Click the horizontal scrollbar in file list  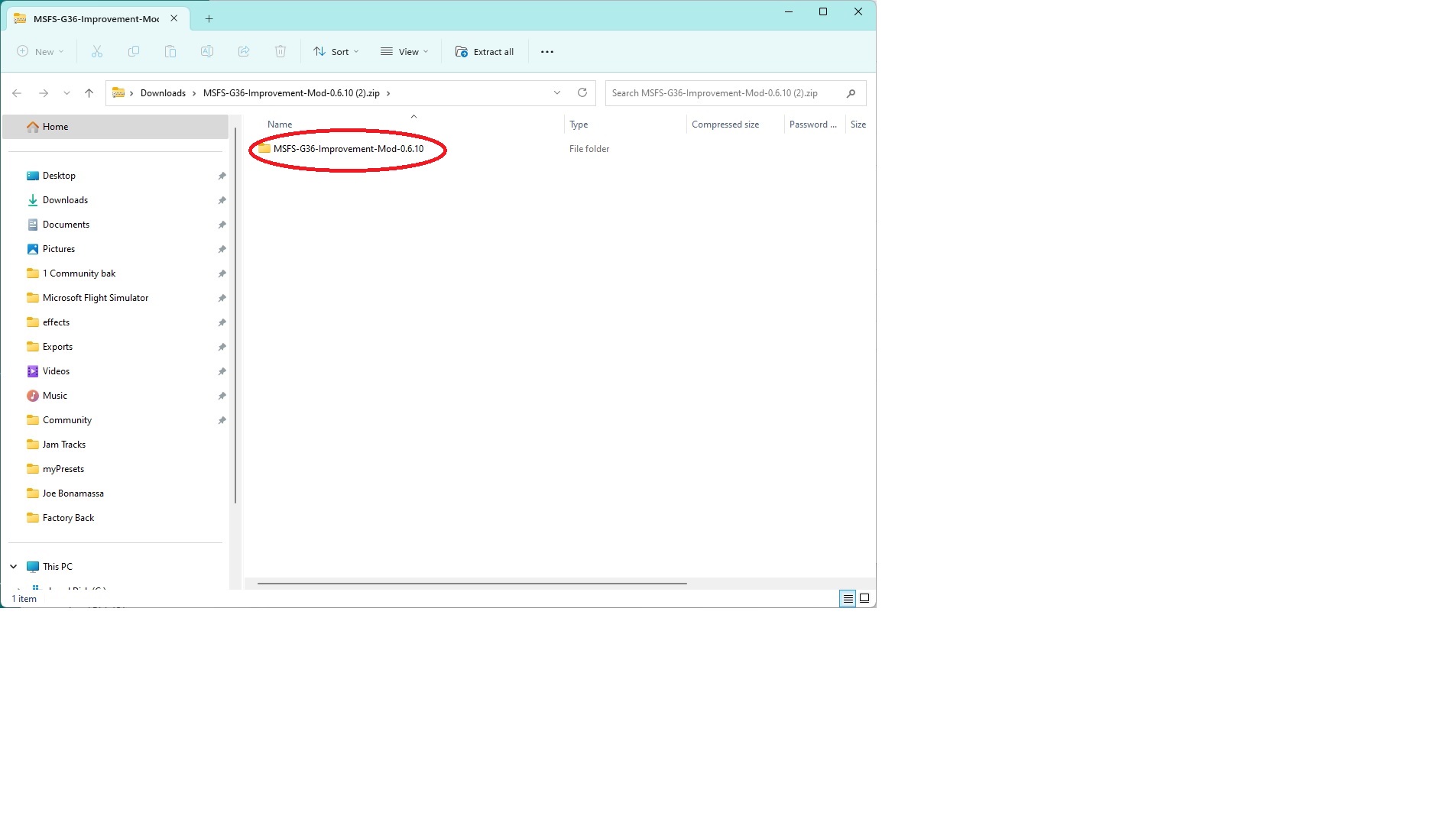(x=472, y=584)
